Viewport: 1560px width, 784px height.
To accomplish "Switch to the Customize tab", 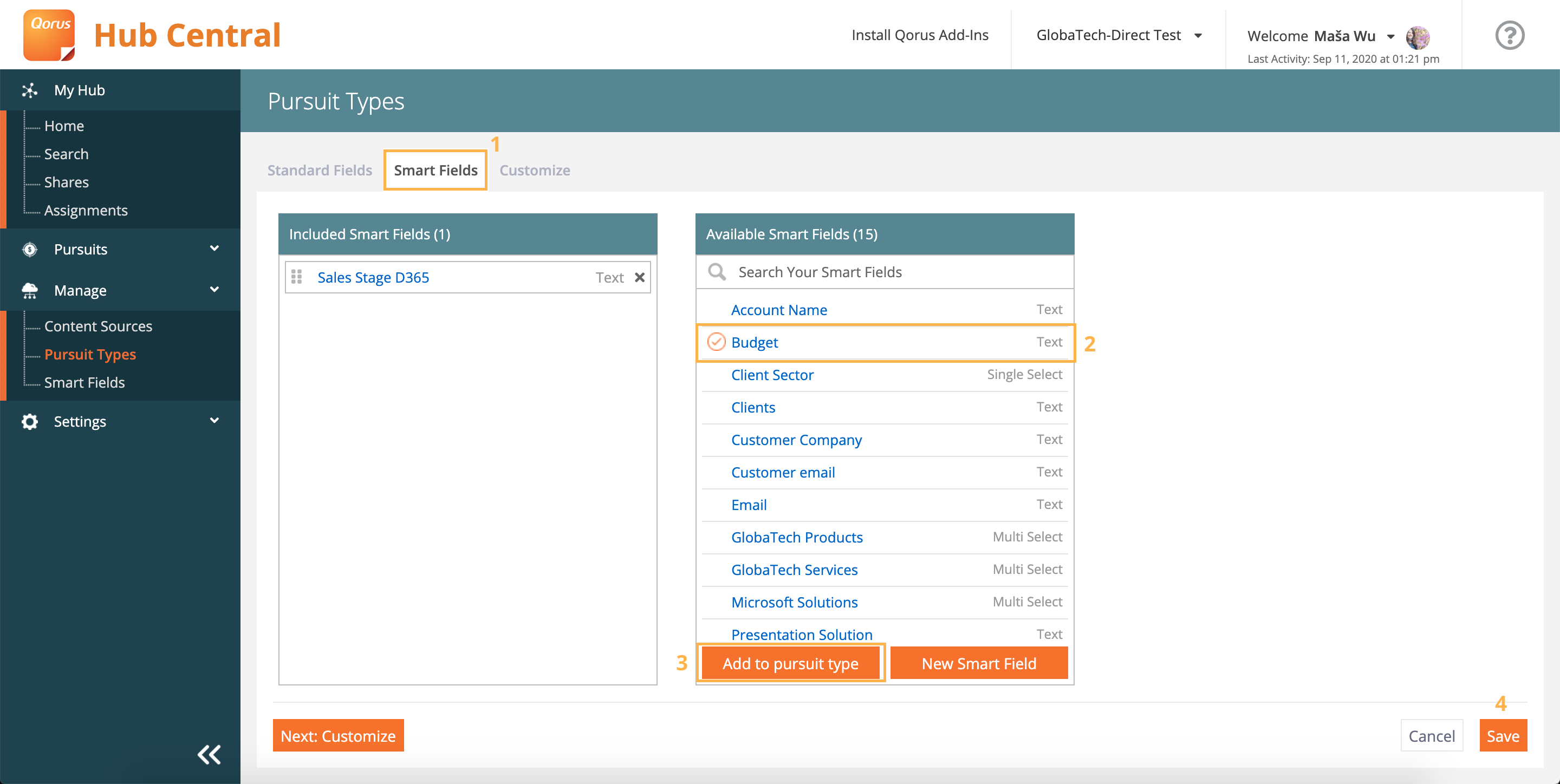I will 534,170.
